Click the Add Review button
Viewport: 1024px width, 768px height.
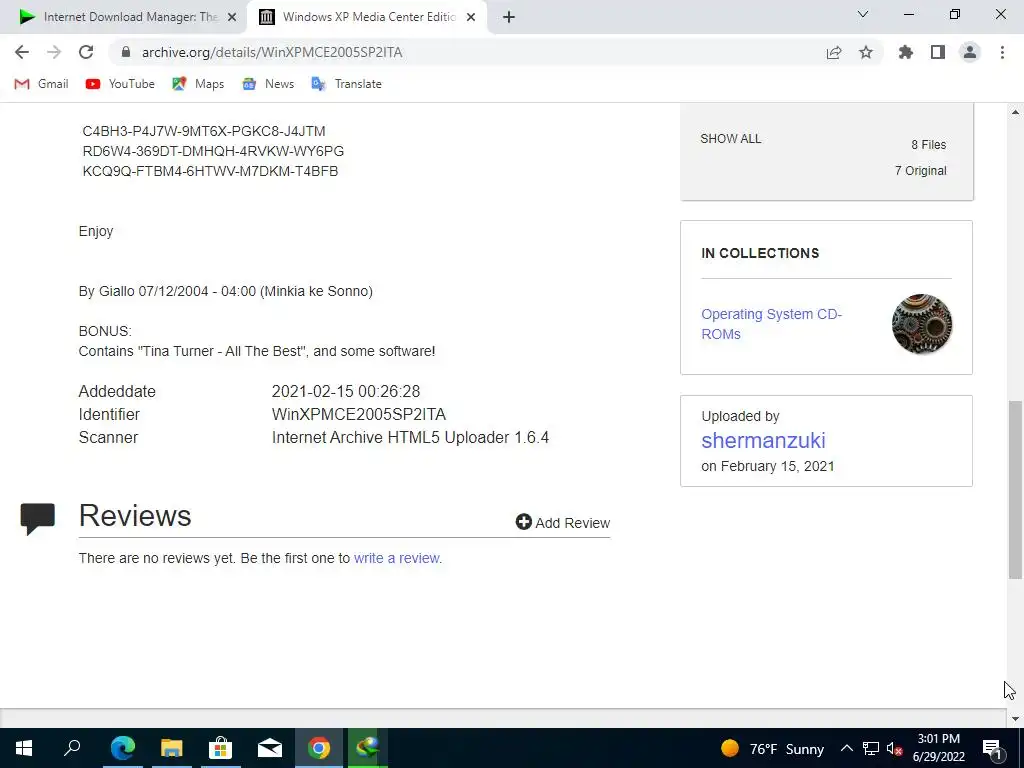(562, 522)
